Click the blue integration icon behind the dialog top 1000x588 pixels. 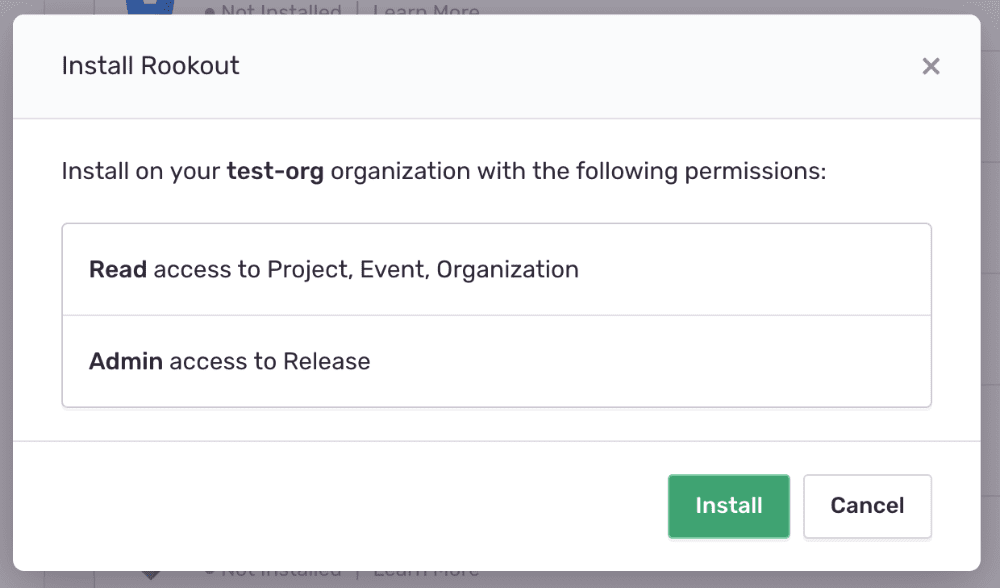[x=148, y=5]
